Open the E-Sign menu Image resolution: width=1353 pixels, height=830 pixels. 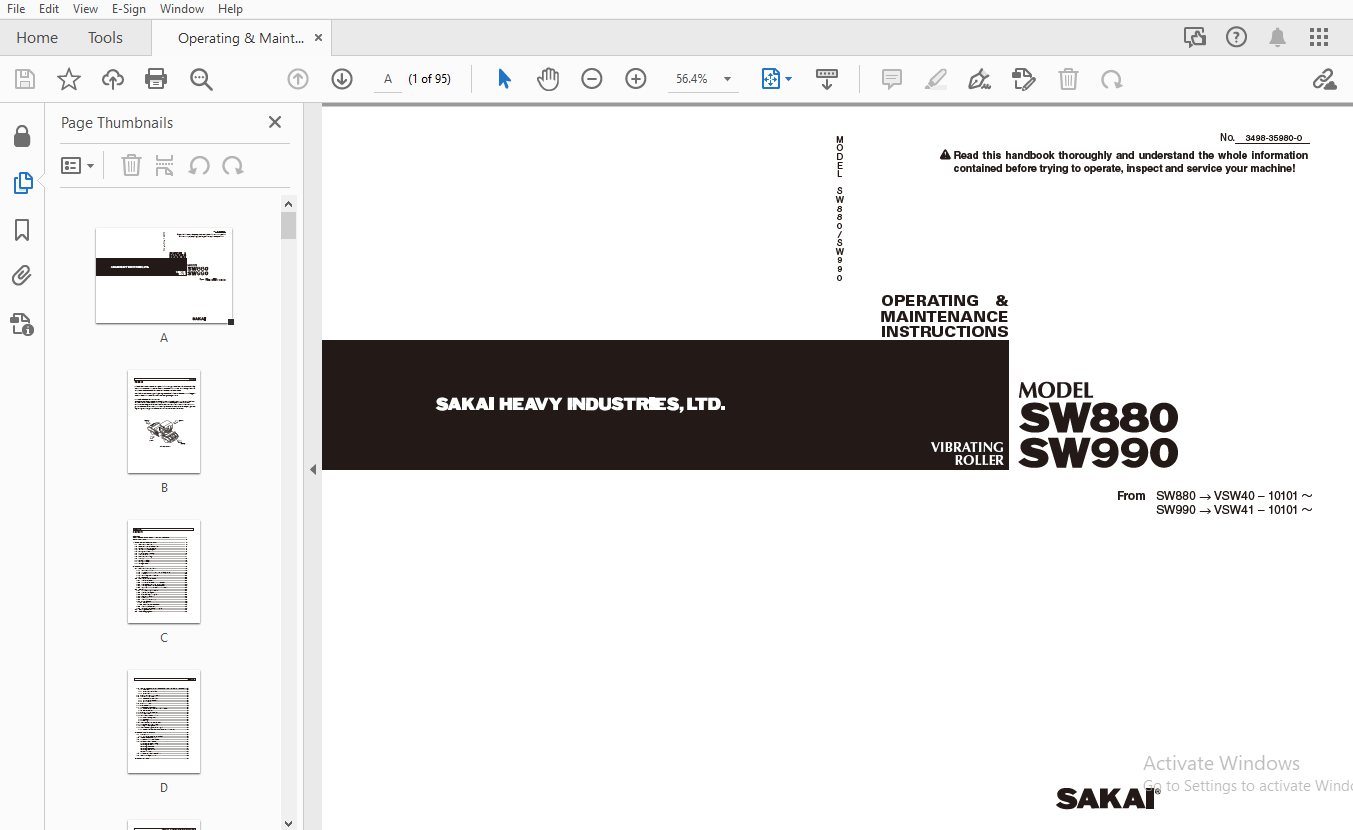click(128, 9)
